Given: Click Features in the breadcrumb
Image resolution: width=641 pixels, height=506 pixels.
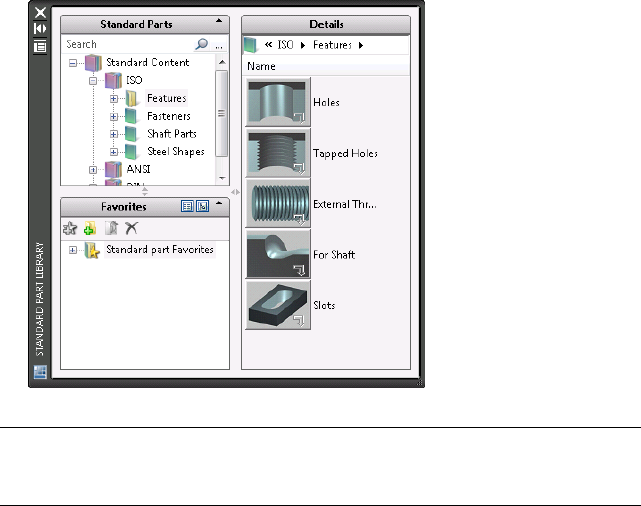Looking at the screenshot, I should click(332, 45).
